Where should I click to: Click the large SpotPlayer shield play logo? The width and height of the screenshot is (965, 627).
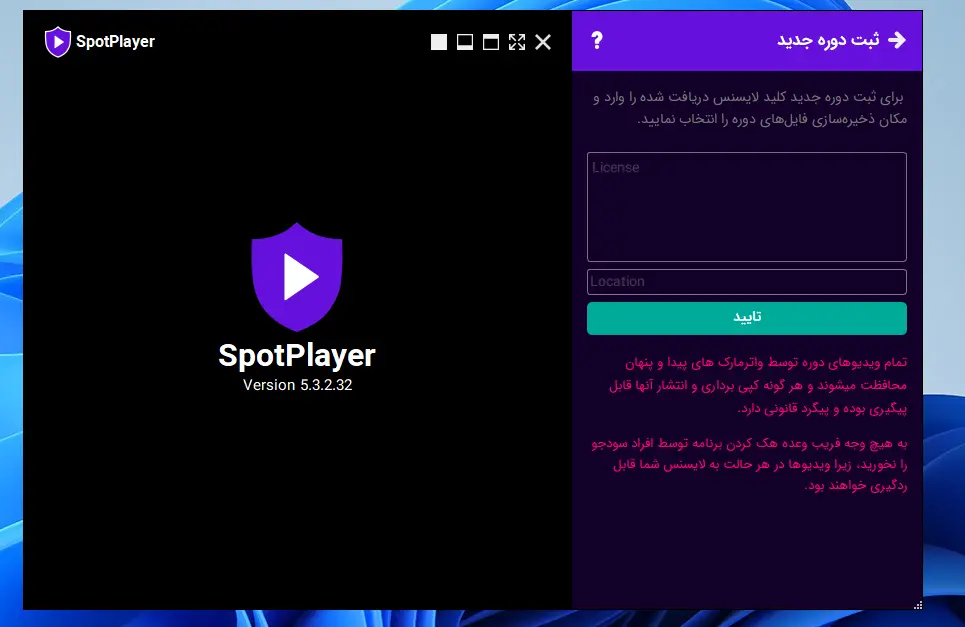click(x=297, y=277)
